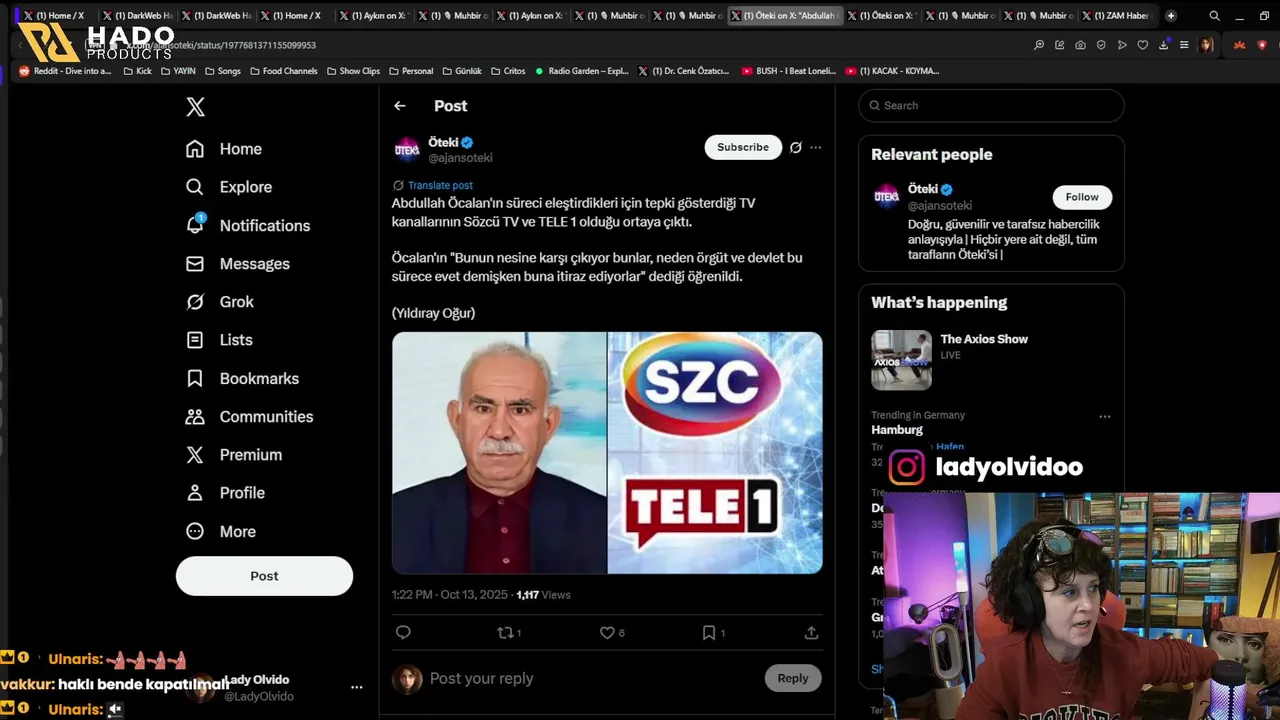Click the shield check icon in toolbar

(x=1101, y=45)
